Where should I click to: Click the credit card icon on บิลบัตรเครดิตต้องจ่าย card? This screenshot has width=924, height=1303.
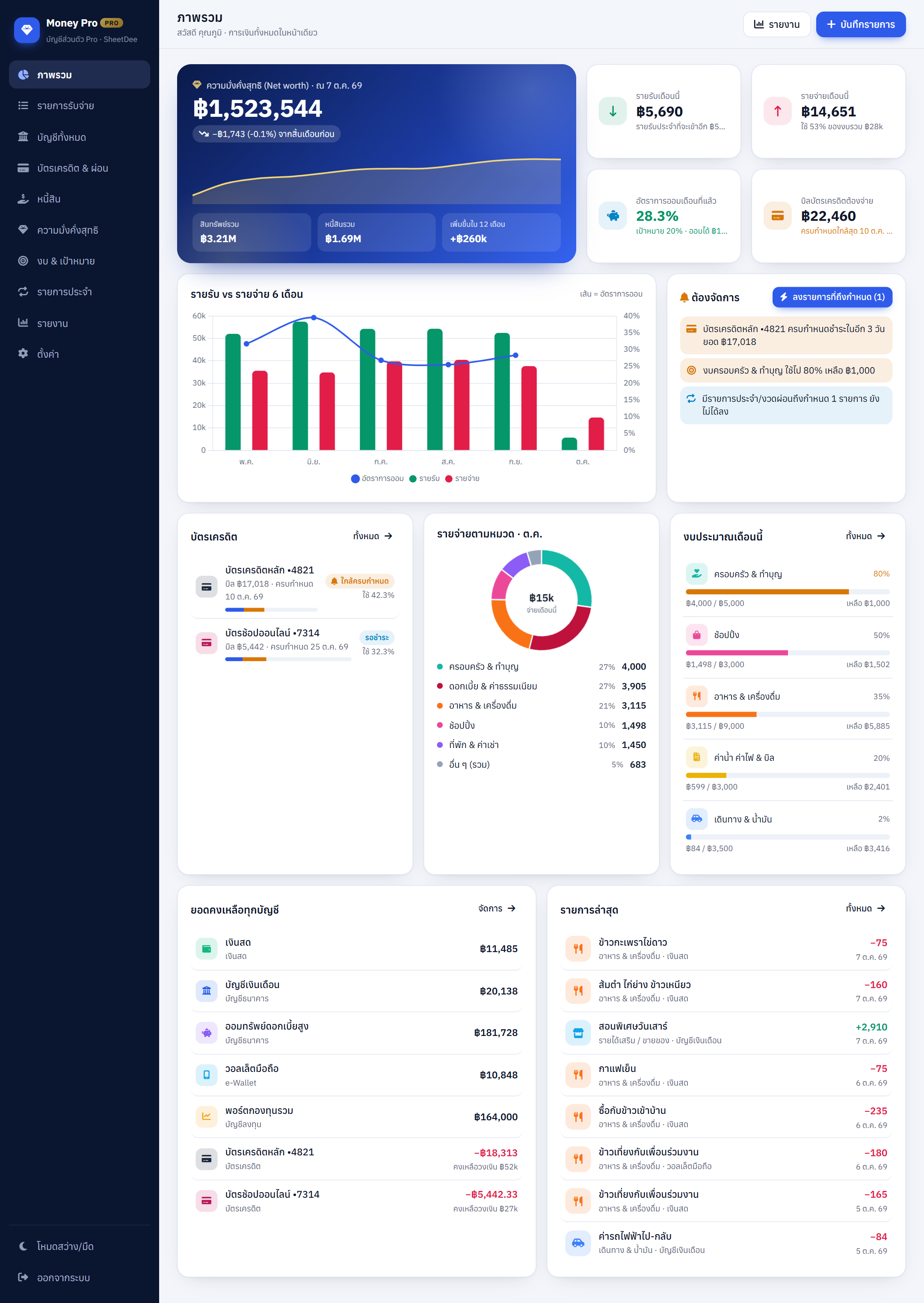[777, 216]
